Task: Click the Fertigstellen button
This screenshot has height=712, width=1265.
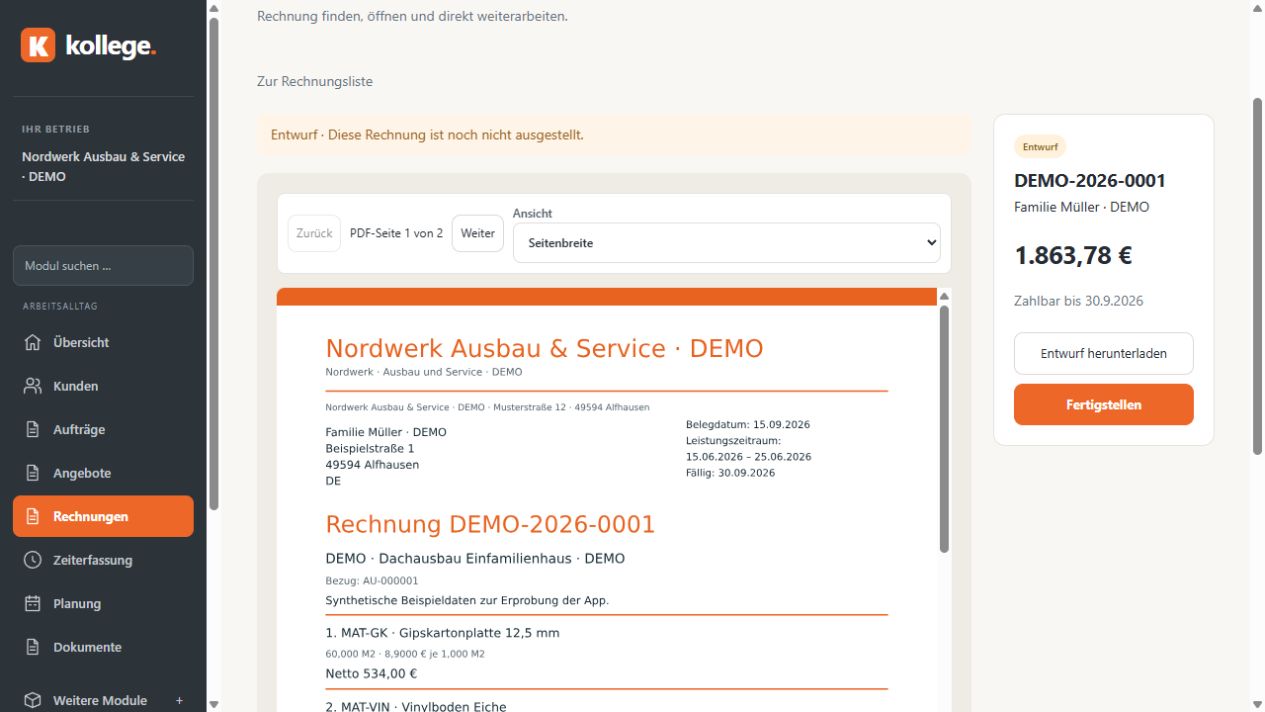Action: [1103, 405]
